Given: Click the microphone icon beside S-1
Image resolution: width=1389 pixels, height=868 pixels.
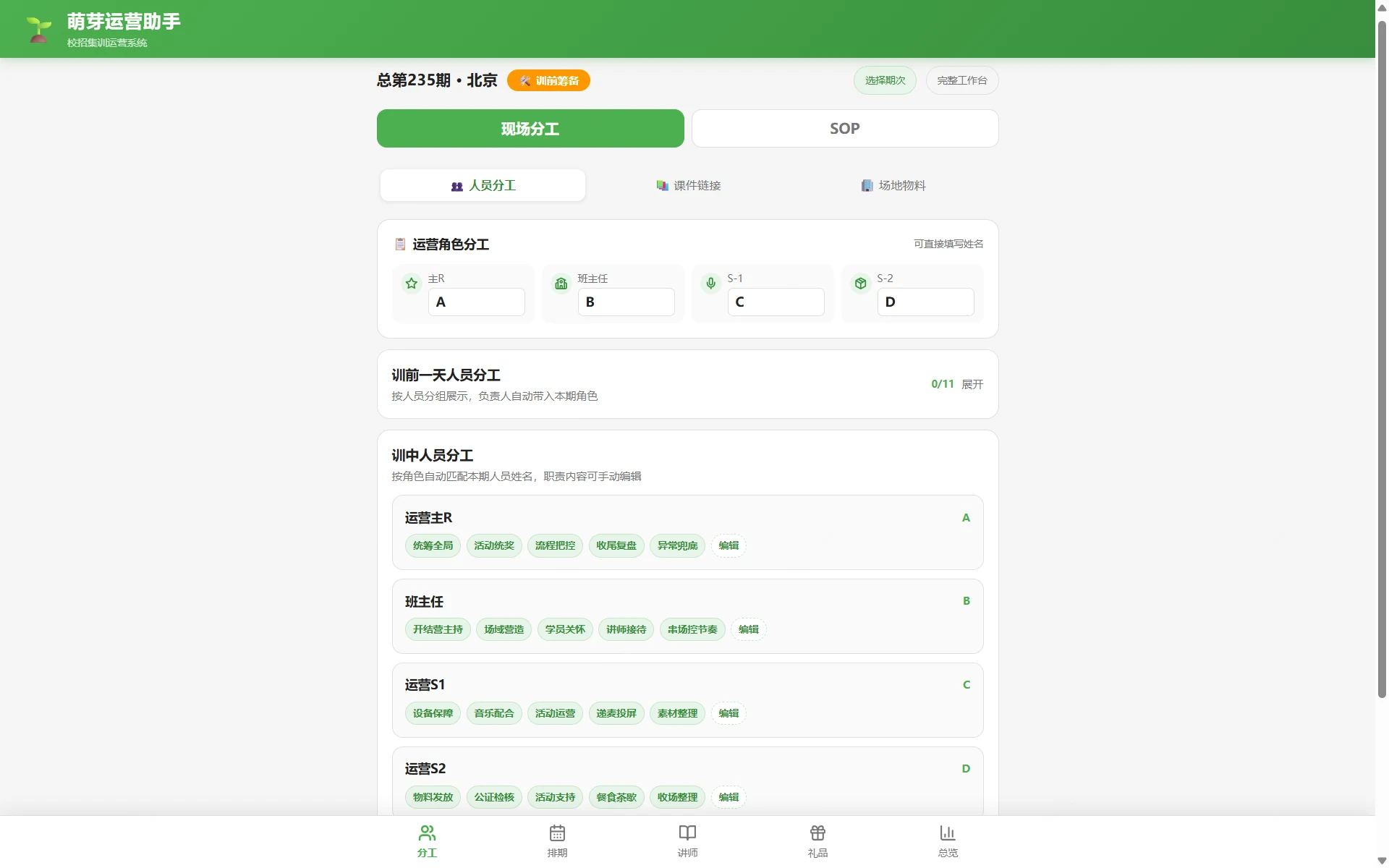Looking at the screenshot, I should click(711, 284).
